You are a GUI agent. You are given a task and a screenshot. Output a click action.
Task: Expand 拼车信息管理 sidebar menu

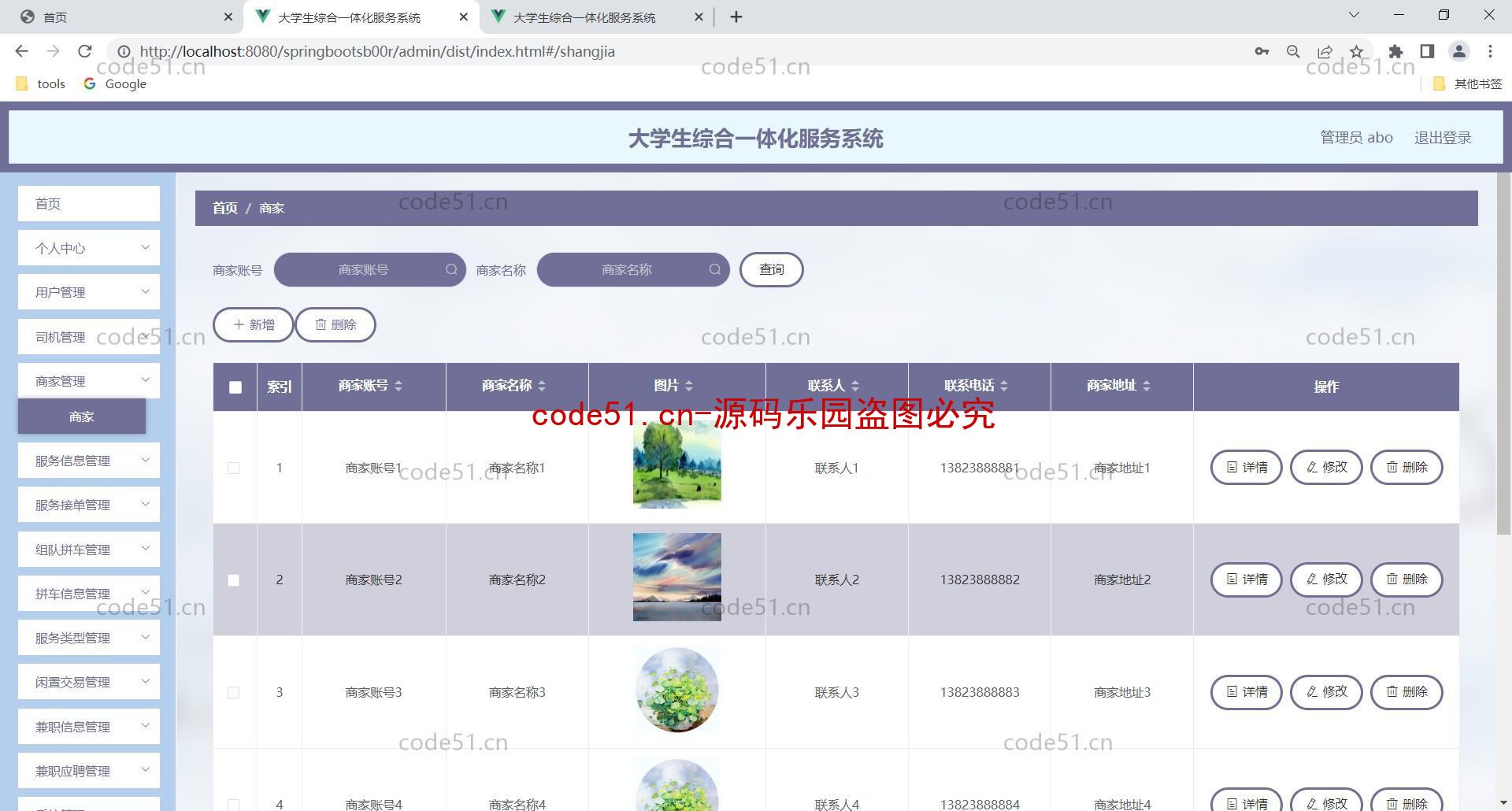click(89, 594)
